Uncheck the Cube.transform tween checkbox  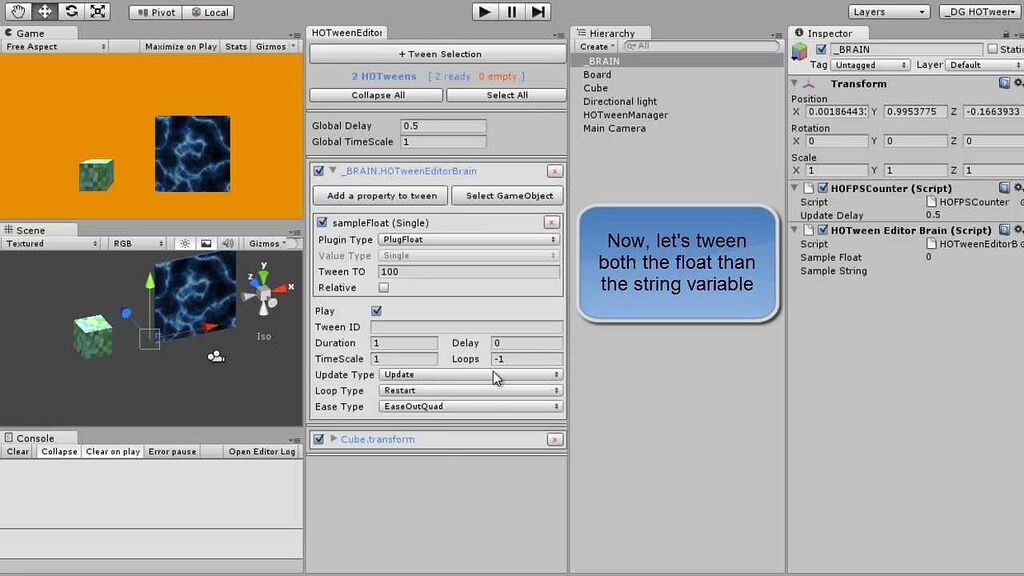pyautogui.click(x=318, y=438)
